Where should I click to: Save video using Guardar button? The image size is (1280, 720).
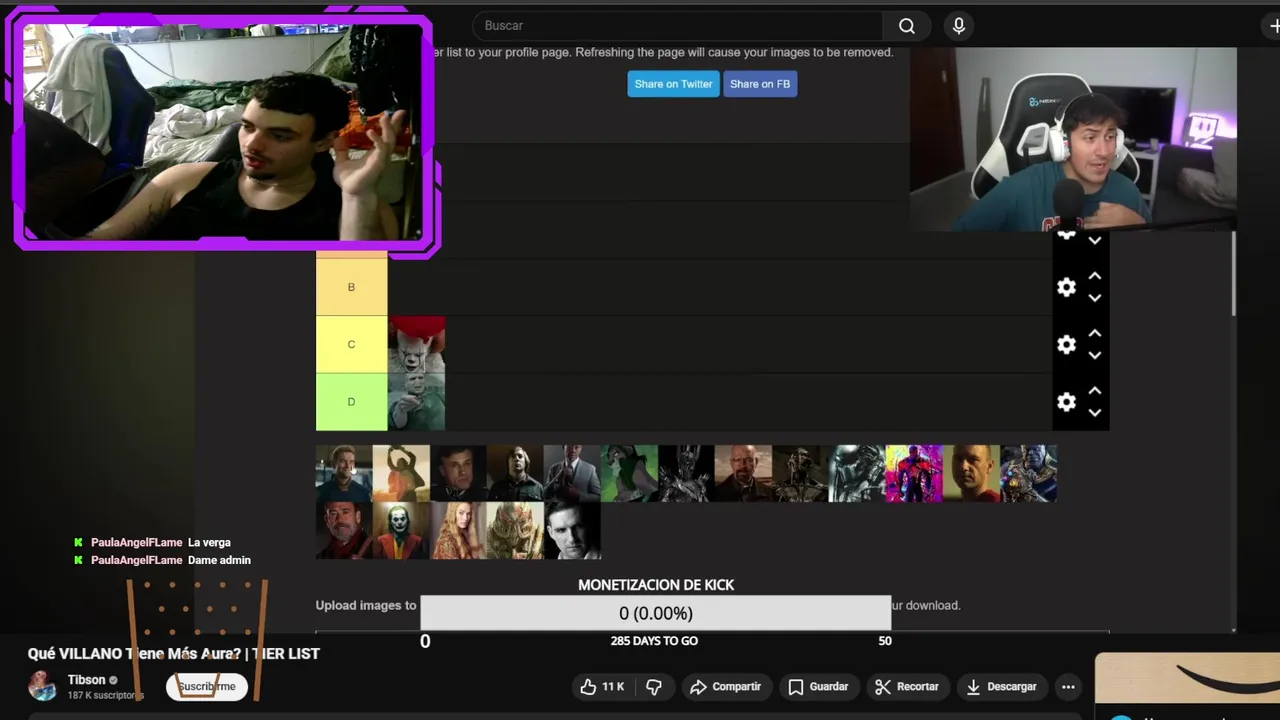818,687
